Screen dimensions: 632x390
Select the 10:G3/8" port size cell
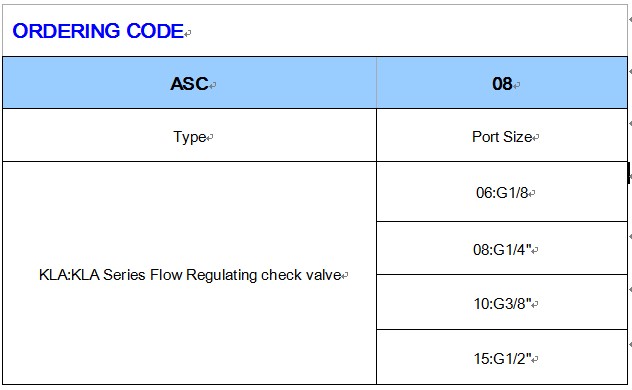coord(502,302)
